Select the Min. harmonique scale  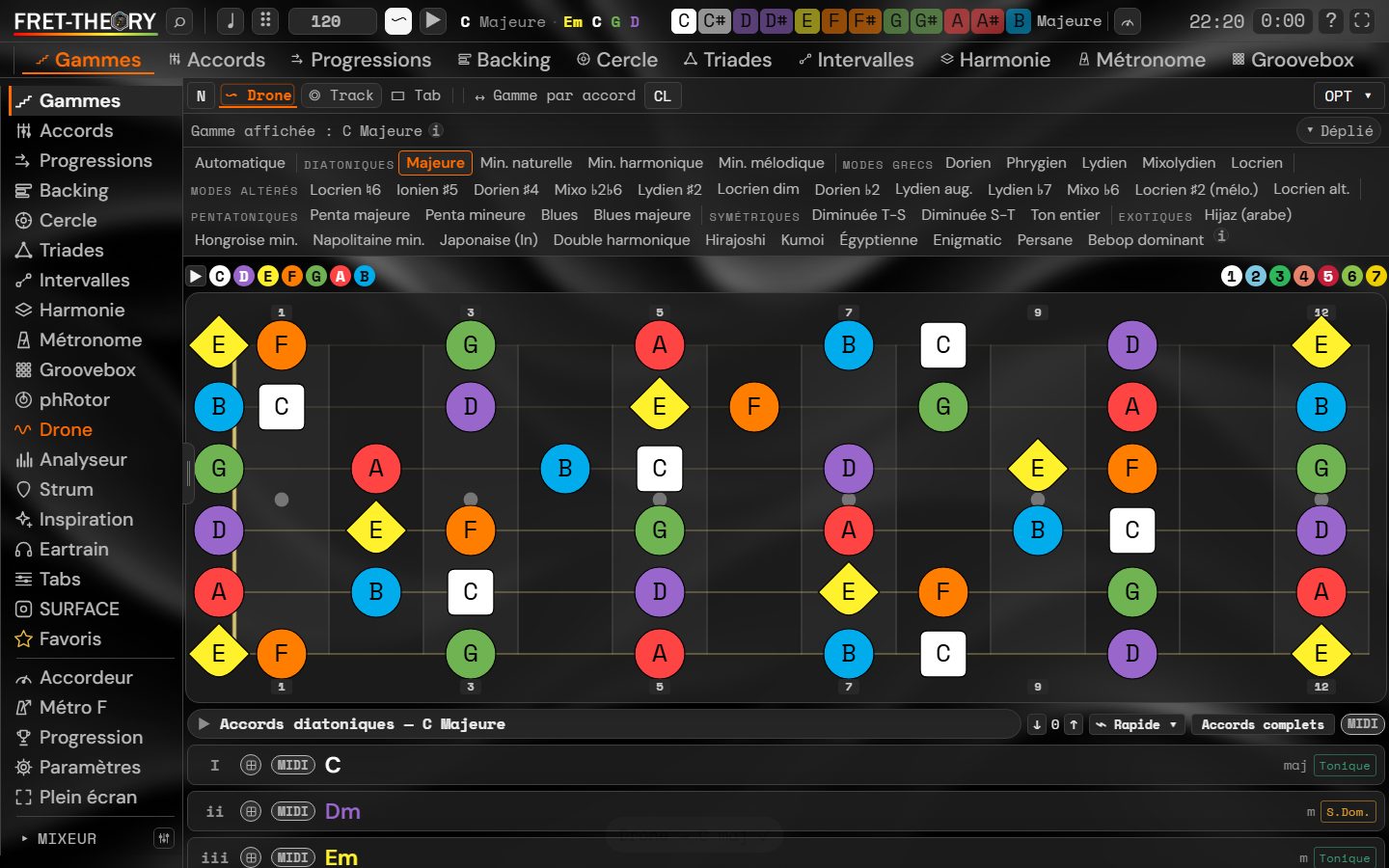pyautogui.click(x=645, y=163)
